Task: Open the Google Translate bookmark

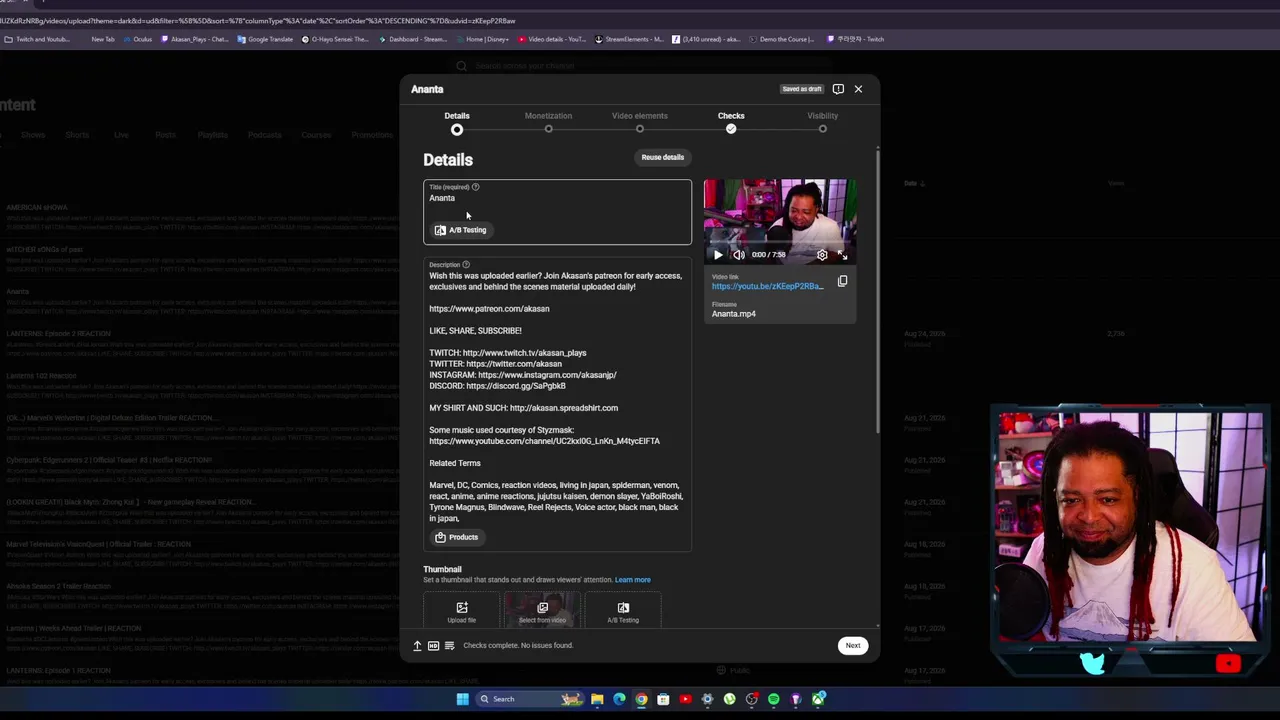Action: (265, 39)
